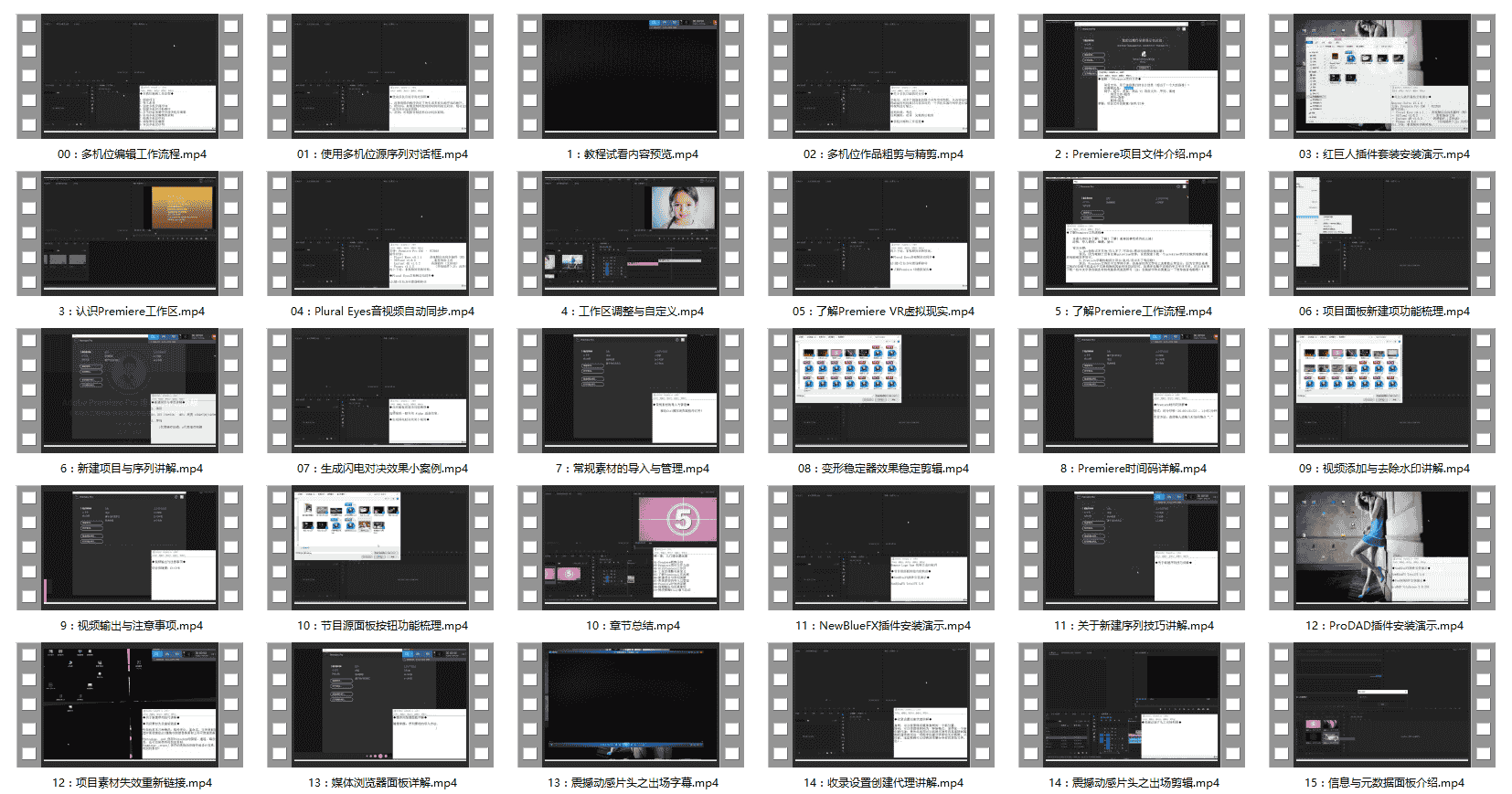Click the thumbnail of 12:项目素材失效重新链接.mp4

point(130,705)
